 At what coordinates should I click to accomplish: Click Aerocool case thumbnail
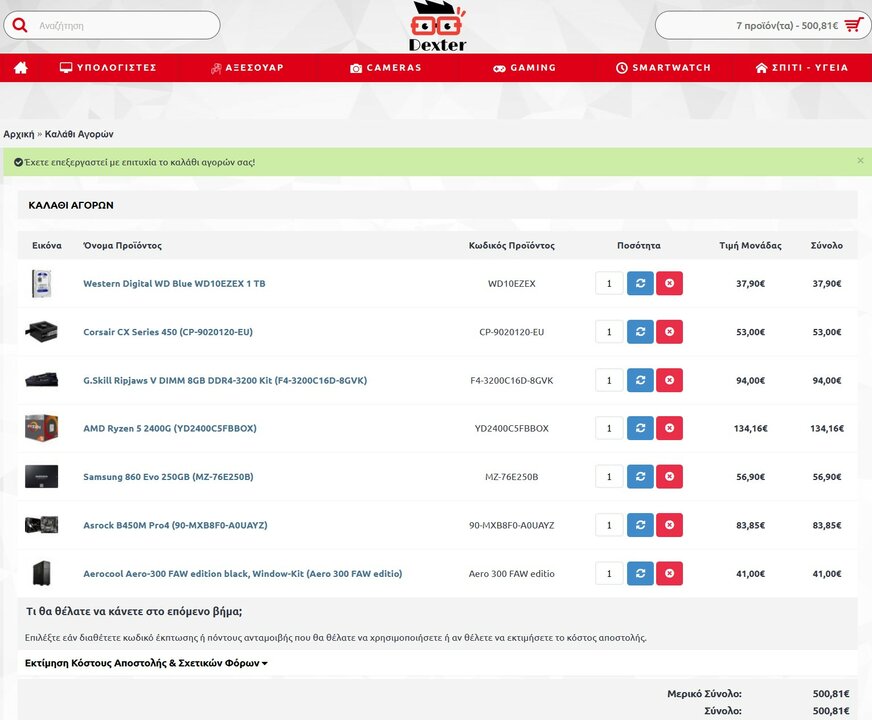coord(42,573)
